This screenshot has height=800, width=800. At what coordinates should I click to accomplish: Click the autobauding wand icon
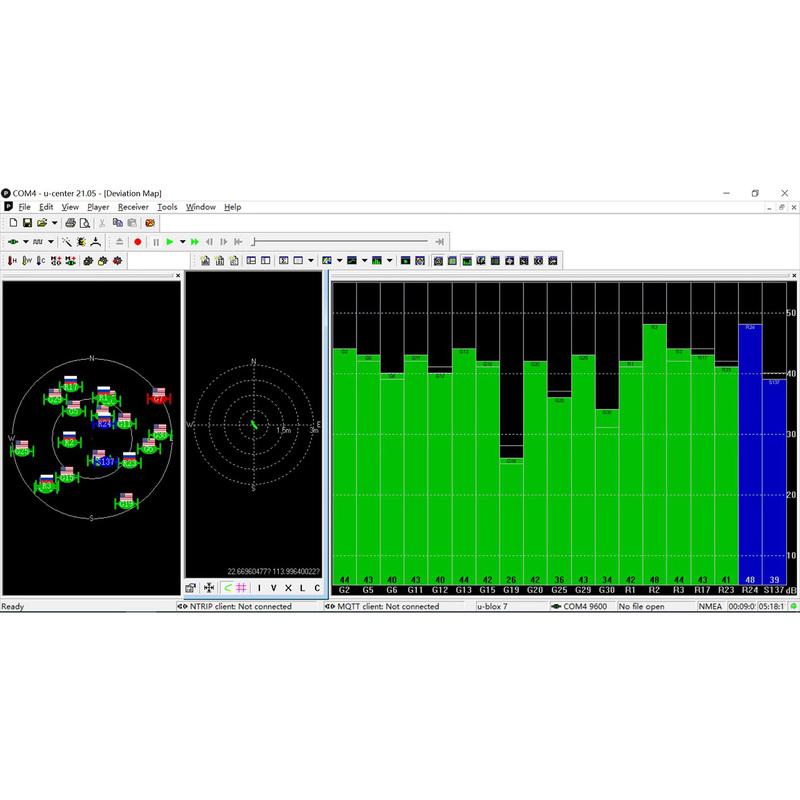[x=67, y=241]
